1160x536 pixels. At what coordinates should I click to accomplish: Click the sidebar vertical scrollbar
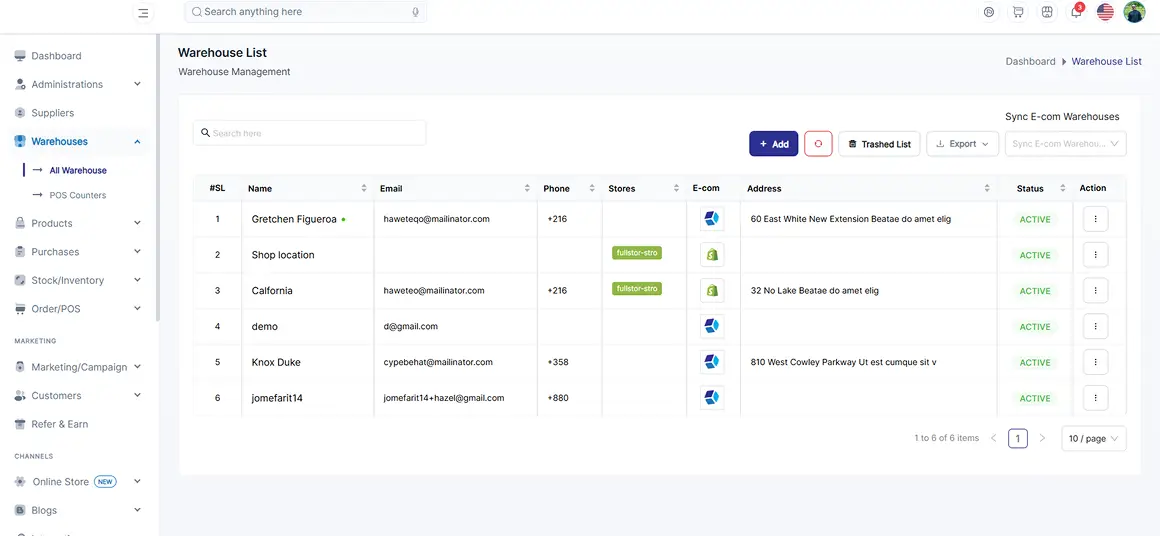157,177
